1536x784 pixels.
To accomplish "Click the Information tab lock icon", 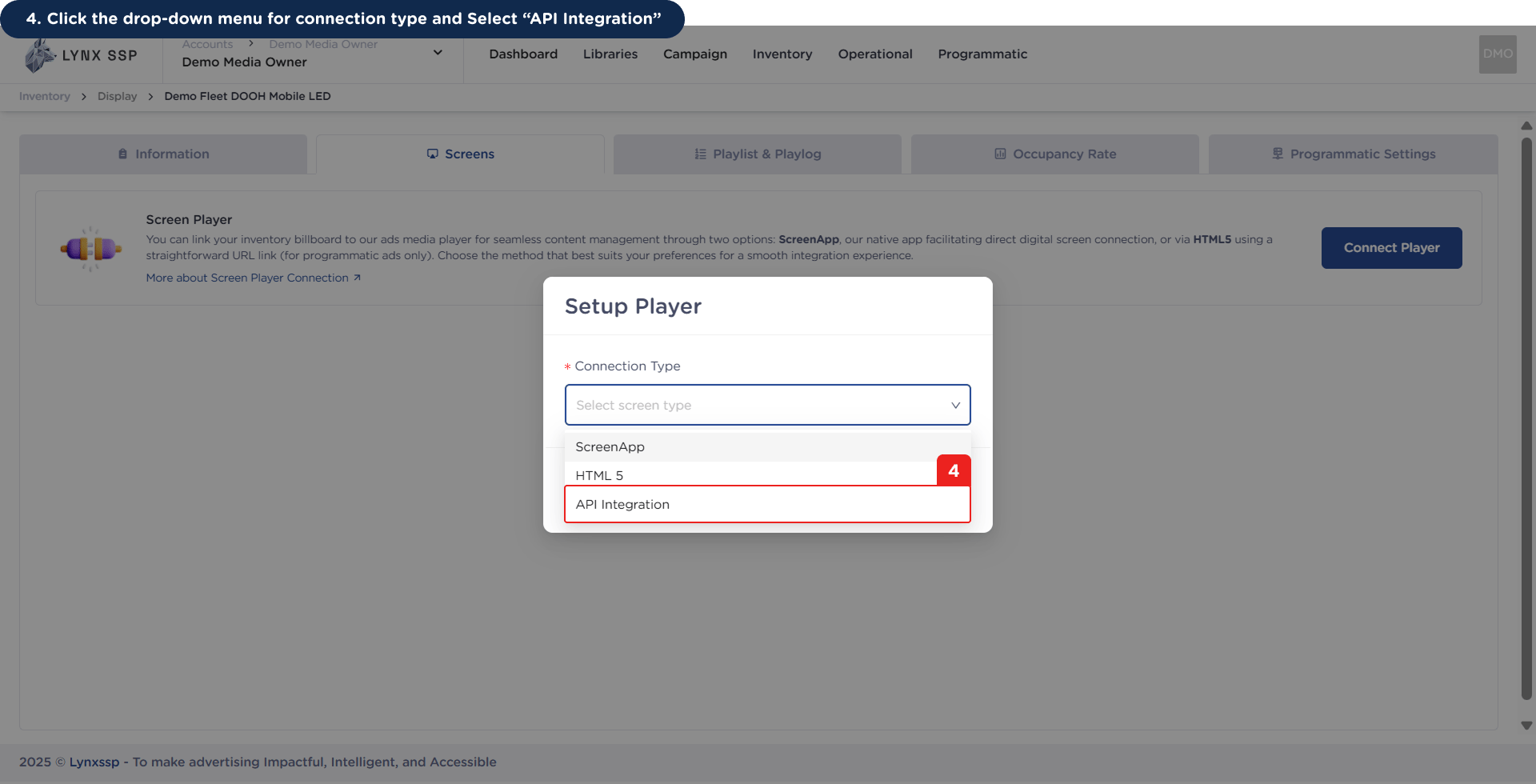I will 122,154.
